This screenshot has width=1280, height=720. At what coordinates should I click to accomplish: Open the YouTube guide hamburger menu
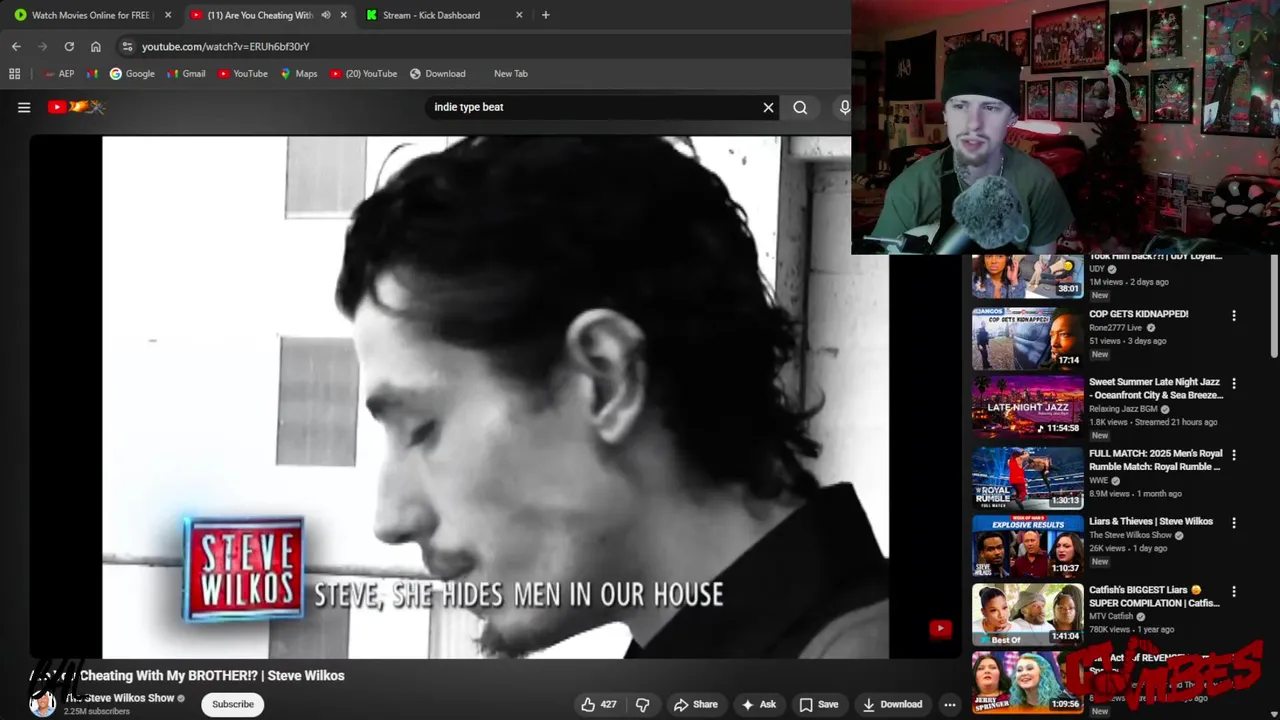pyautogui.click(x=24, y=107)
